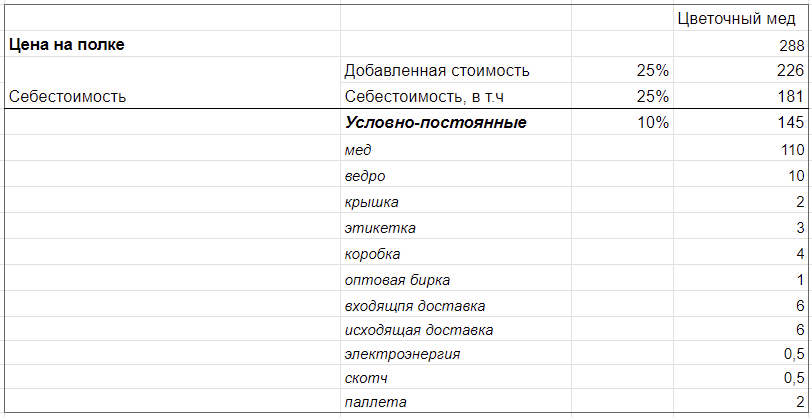Select the cell with value 145

click(741, 123)
